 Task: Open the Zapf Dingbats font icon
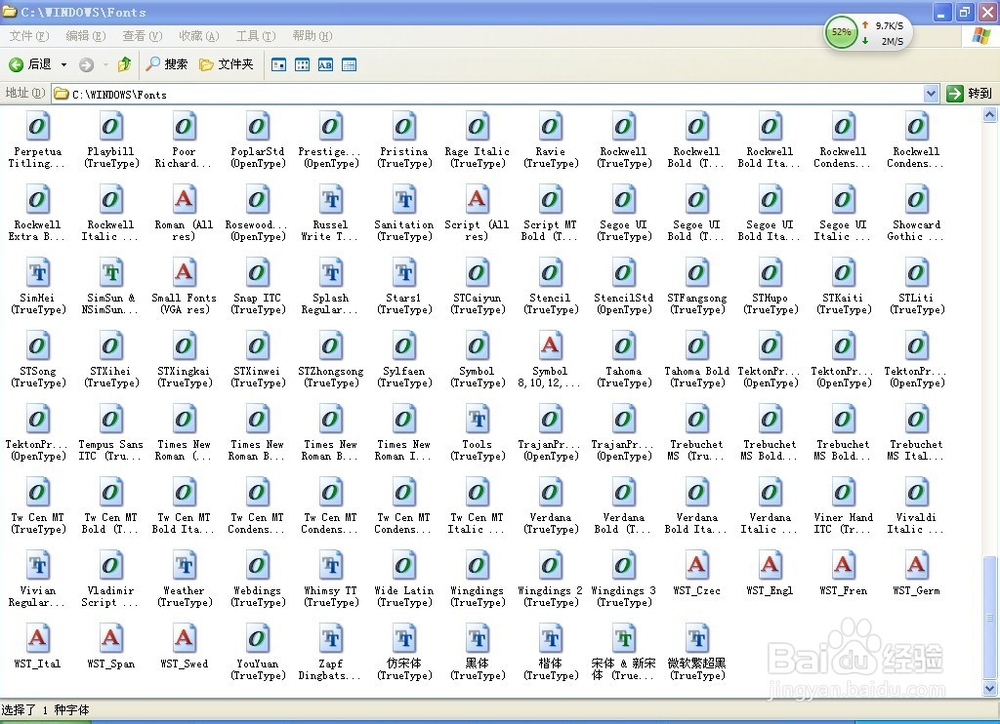click(331, 639)
